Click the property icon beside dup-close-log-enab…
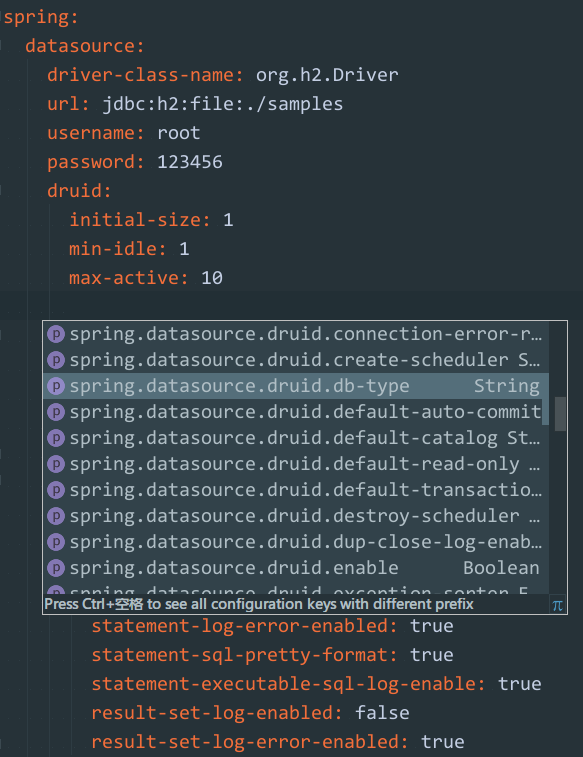Screen dimensions: 583x757 pos(56,543)
